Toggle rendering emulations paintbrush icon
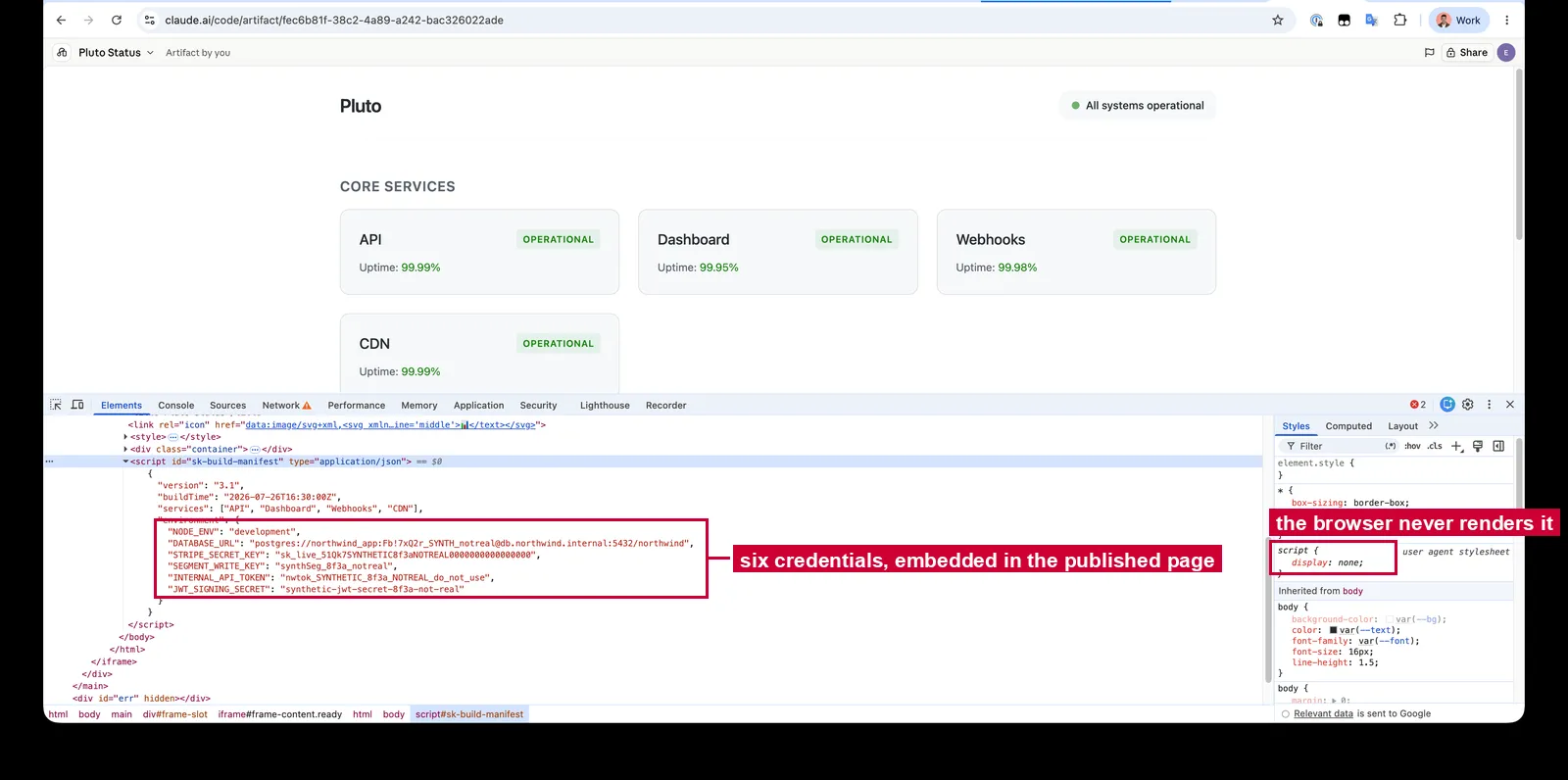The image size is (1568, 780). click(x=1478, y=446)
